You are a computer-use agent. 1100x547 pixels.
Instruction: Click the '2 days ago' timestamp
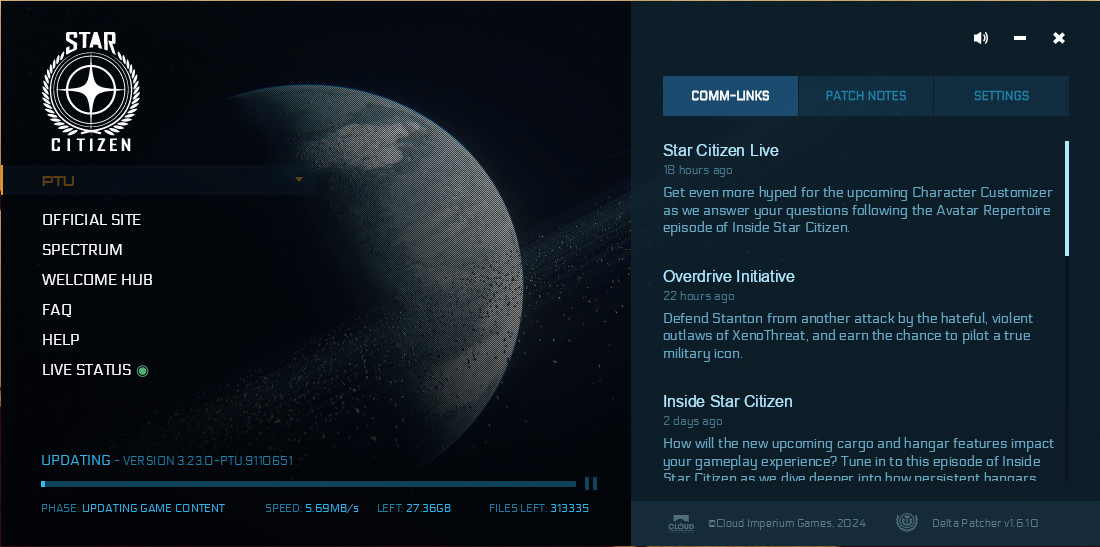[692, 421]
